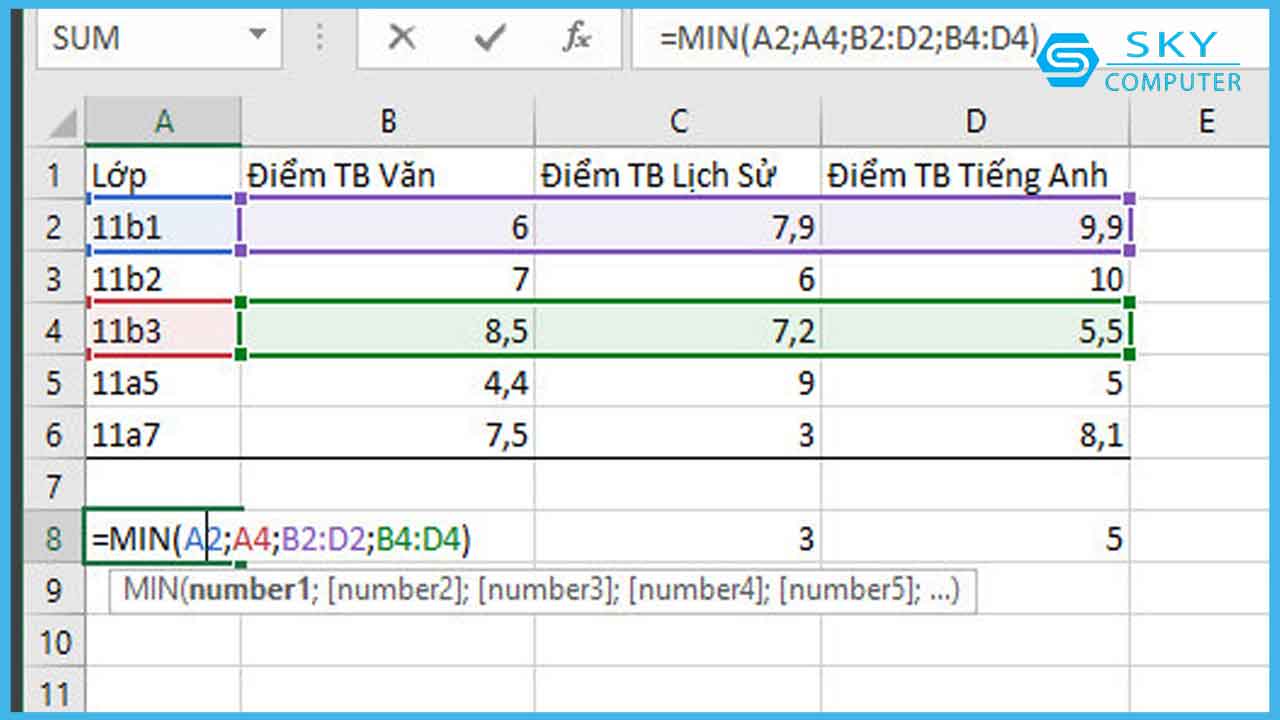Open Insert Function with the fx icon
The image size is (1280, 720).
[576, 38]
